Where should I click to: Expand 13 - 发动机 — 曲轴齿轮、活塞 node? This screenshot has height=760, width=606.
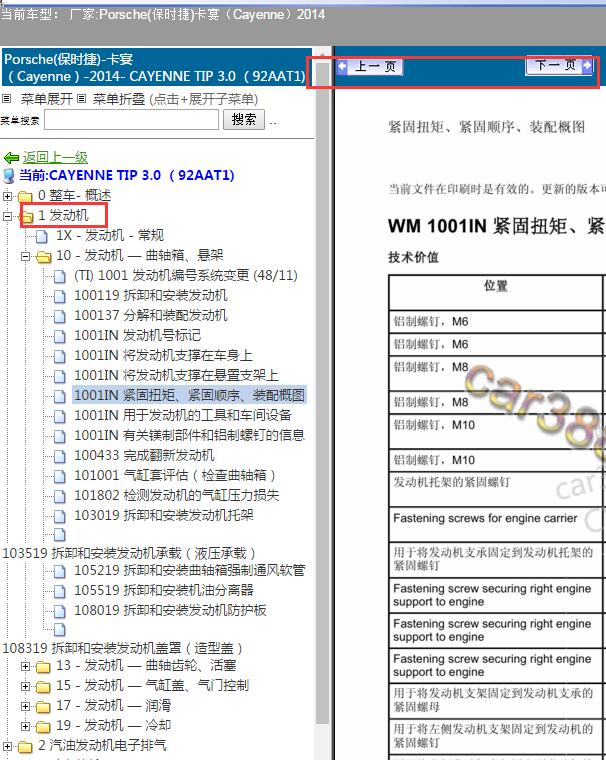(25, 667)
